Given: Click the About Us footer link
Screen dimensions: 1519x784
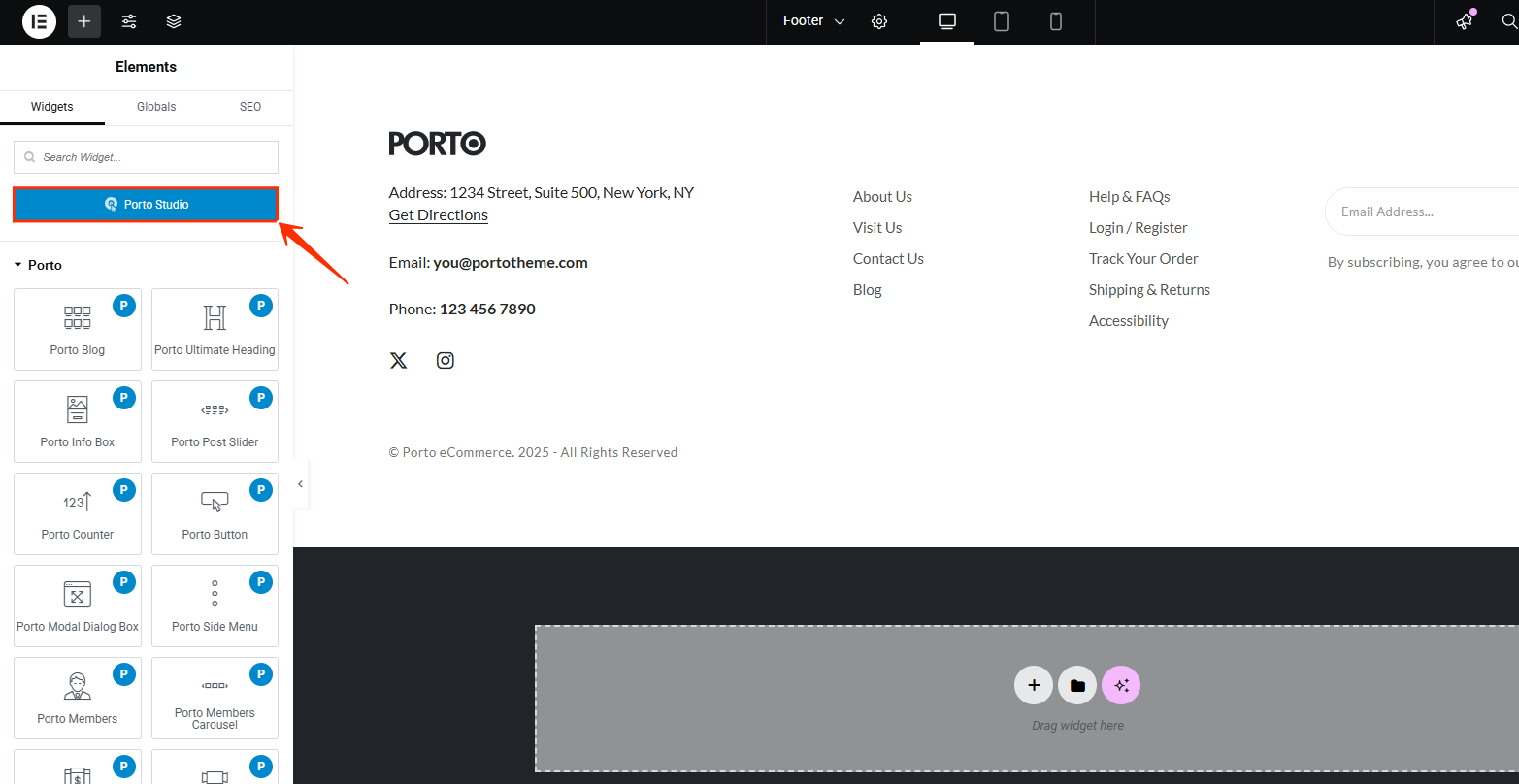Looking at the screenshot, I should click(882, 197).
